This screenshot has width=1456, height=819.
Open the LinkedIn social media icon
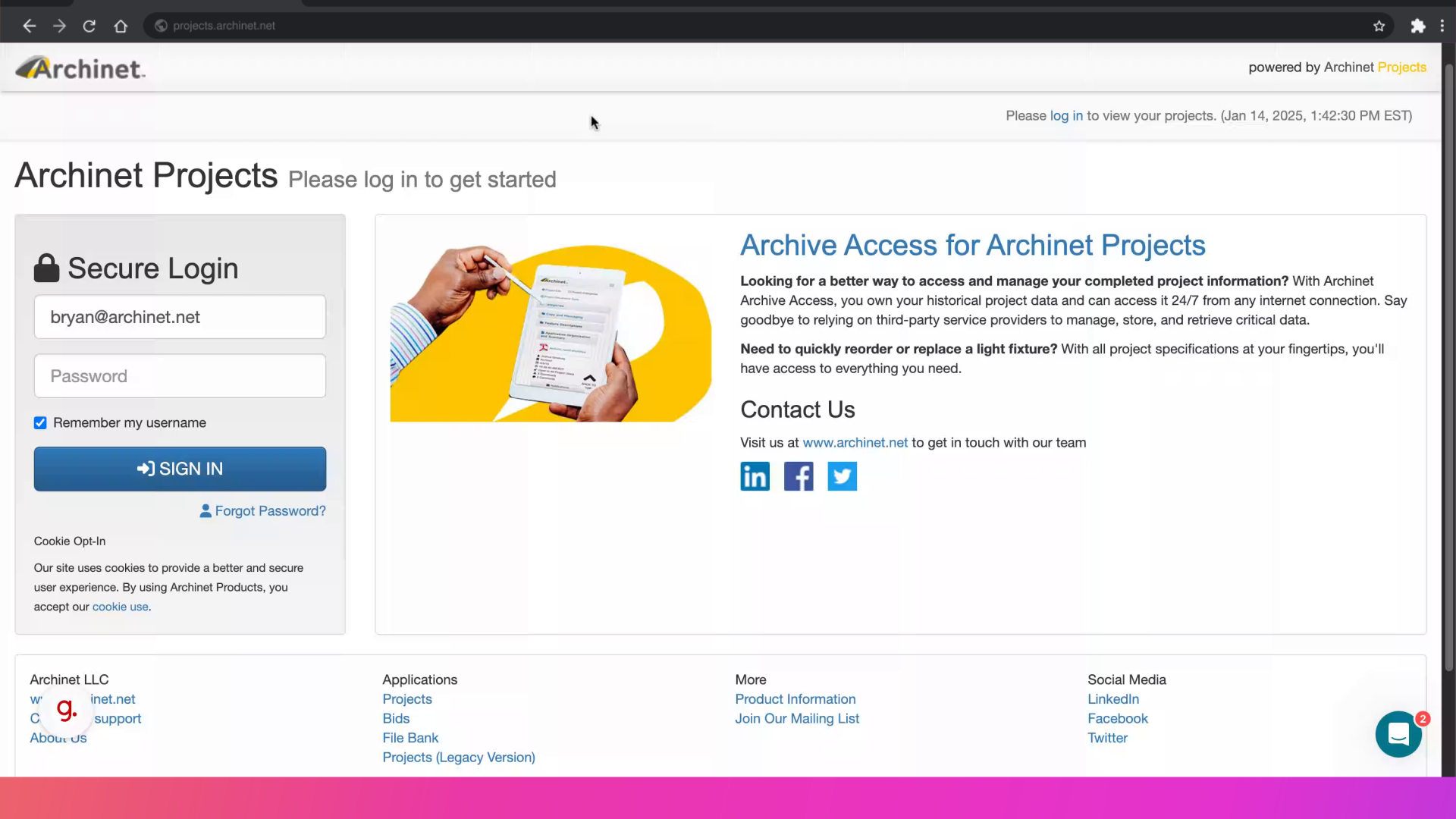755,476
